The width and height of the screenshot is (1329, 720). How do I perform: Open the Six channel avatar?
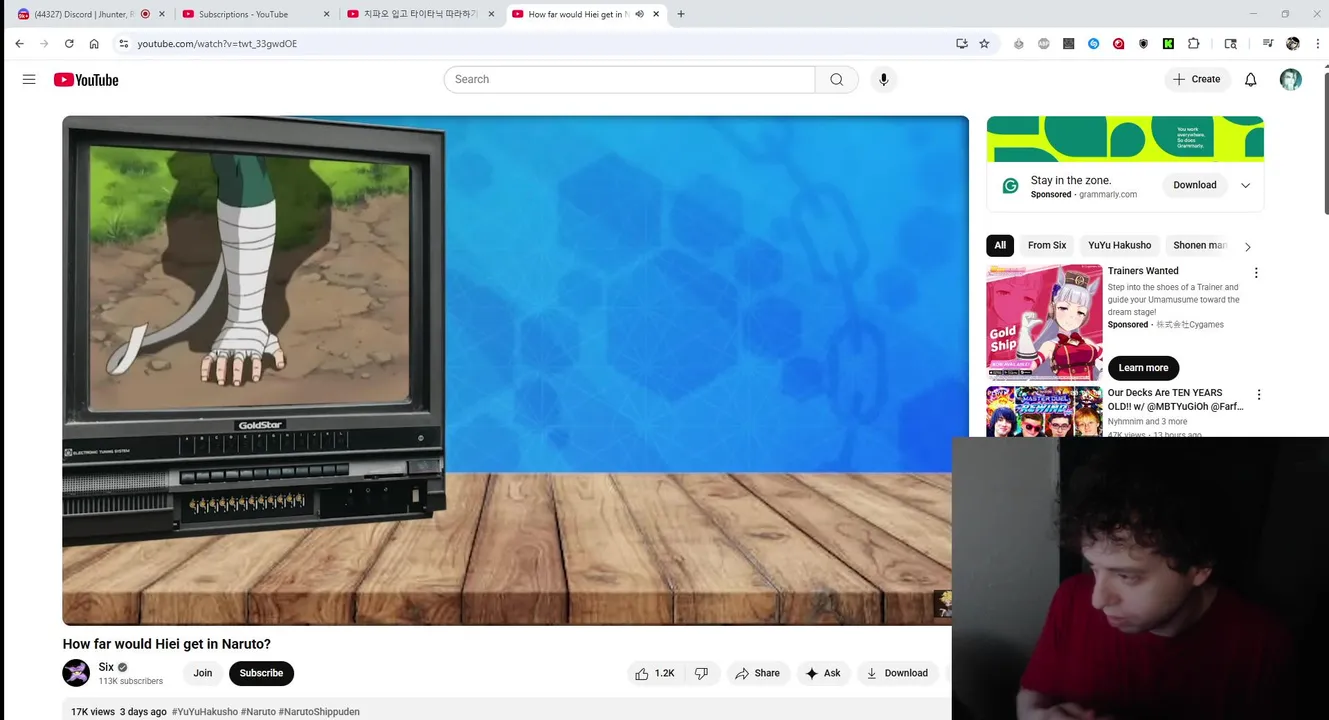point(76,673)
